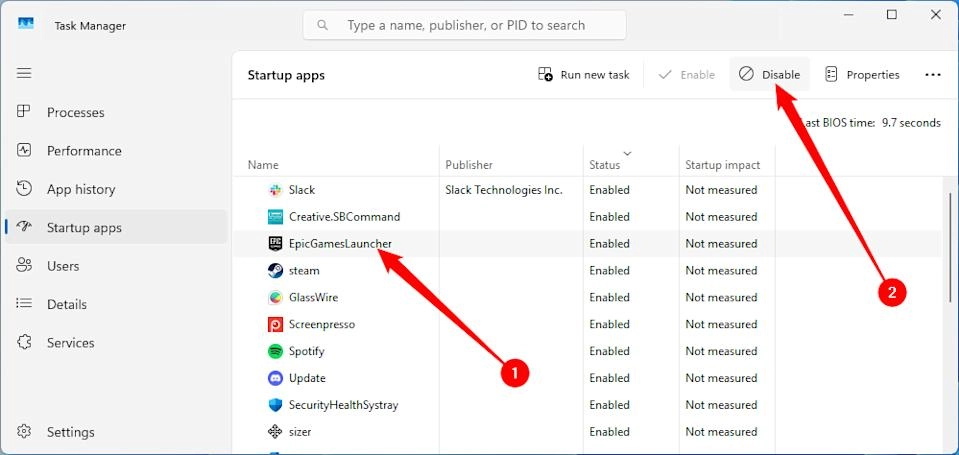Select the SecurityHealthSystray shield icon

(x=275, y=405)
